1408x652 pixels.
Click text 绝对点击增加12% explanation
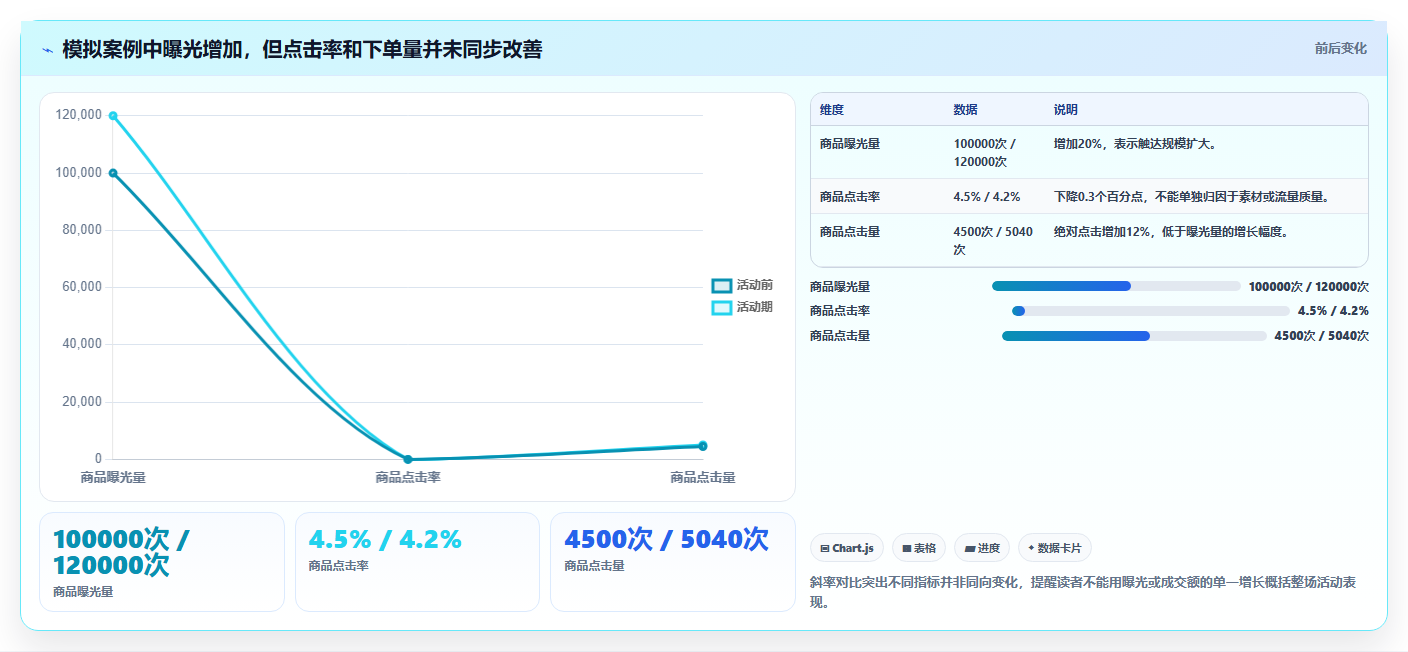pyautogui.click(x=1170, y=232)
